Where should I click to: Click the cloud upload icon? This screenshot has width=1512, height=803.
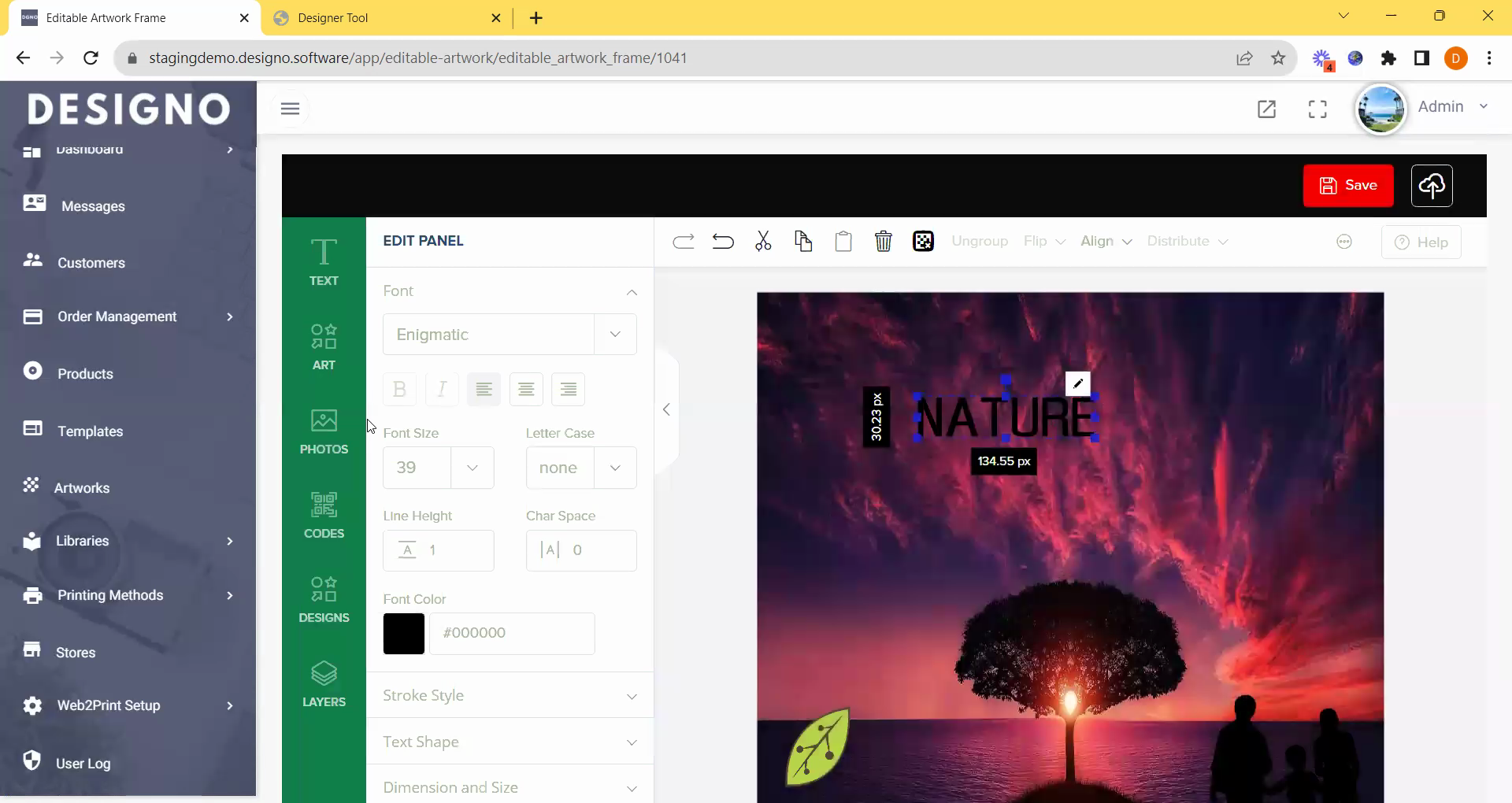1431,186
